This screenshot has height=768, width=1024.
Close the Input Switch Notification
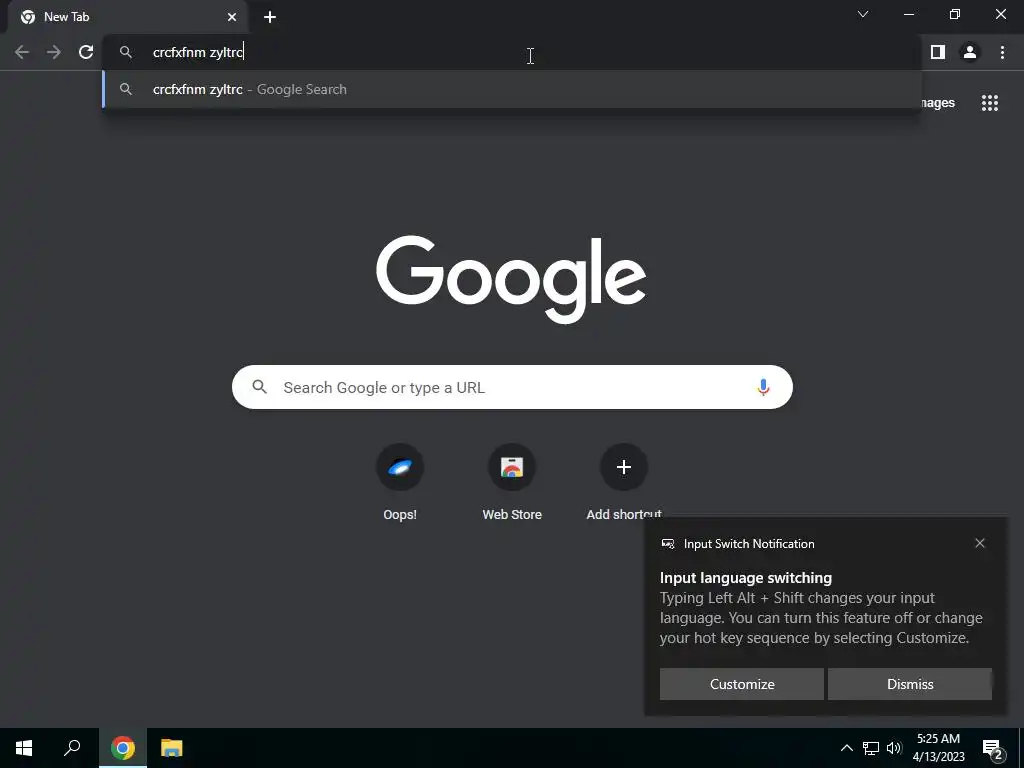point(980,543)
